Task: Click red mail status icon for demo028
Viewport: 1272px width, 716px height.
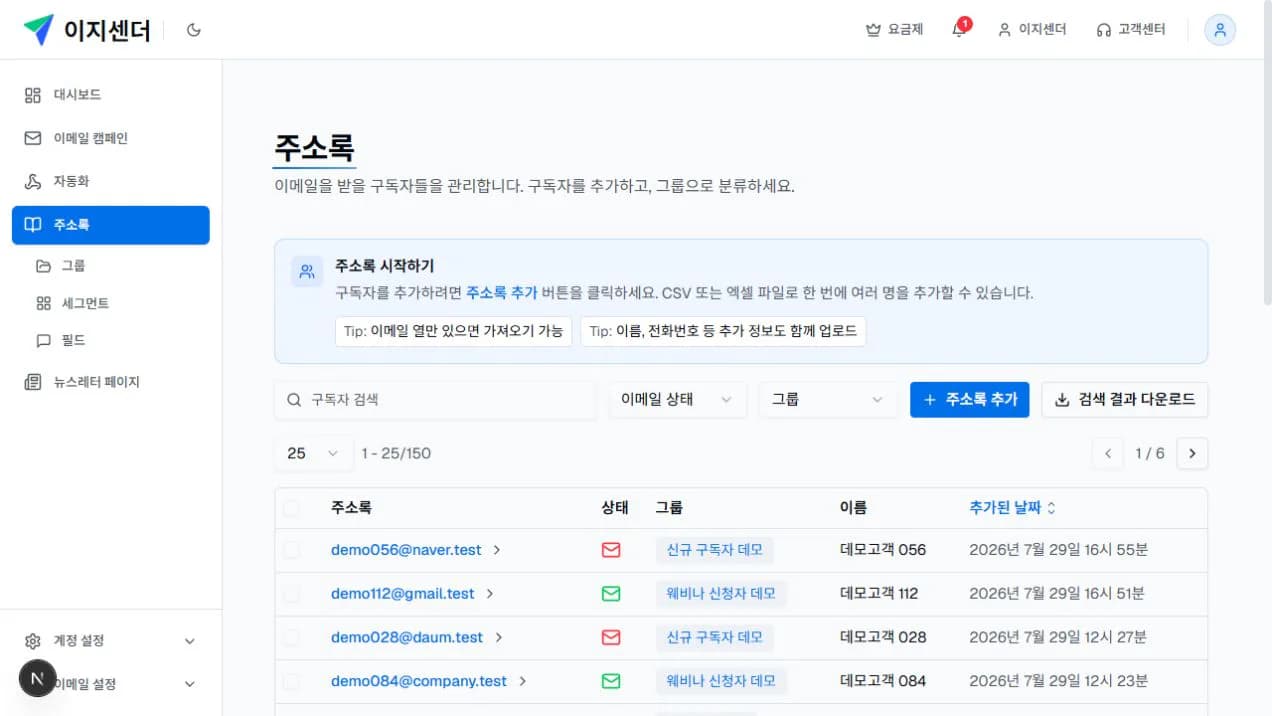Action: [611, 637]
